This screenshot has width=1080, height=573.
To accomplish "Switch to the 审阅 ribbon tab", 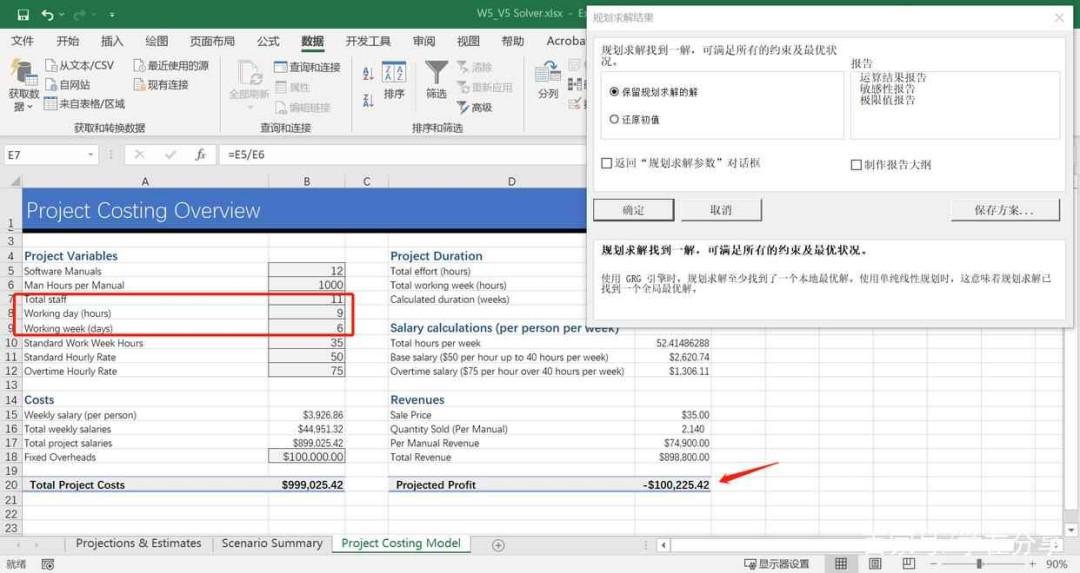I will 424,41.
